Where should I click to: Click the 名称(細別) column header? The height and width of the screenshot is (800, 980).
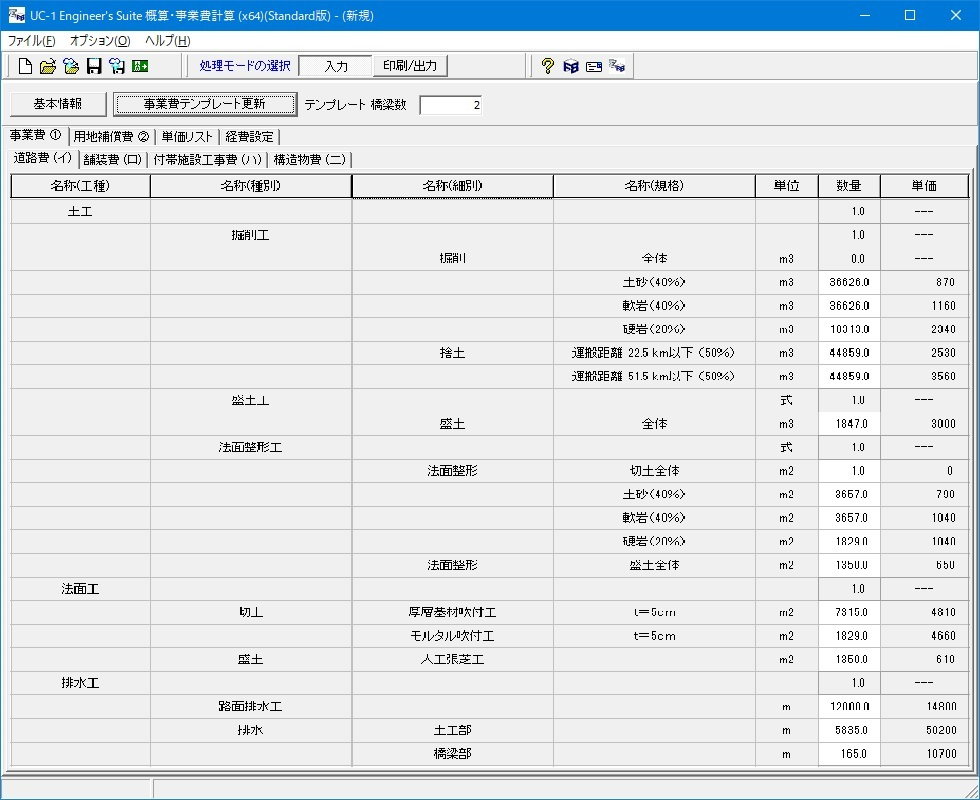tap(452, 186)
